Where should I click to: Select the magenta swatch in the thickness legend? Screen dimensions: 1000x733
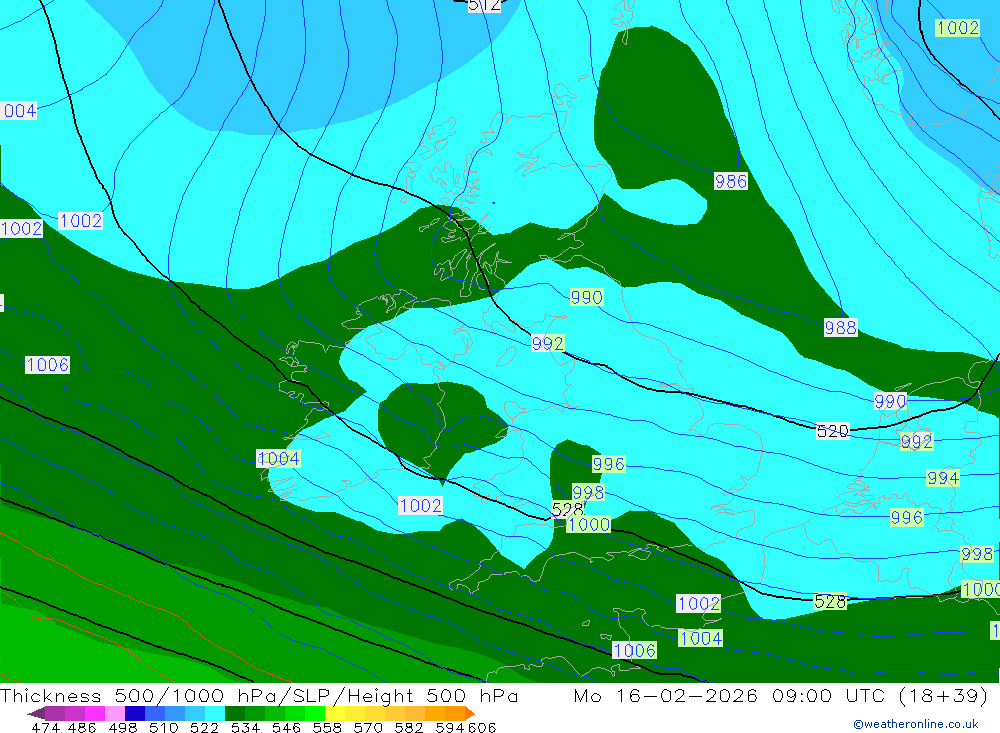click(x=94, y=713)
